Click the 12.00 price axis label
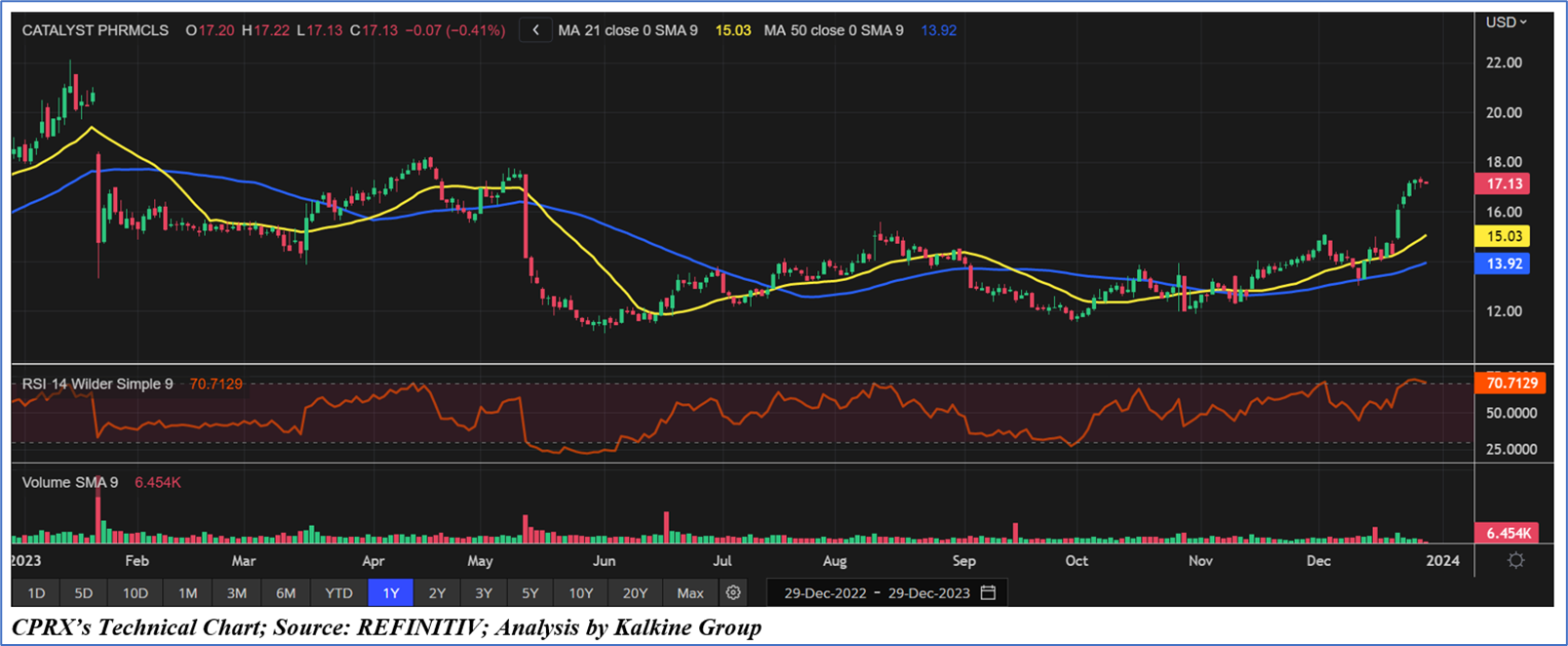Image resolution: width=1568 pixels, height=646 pixels. (1504, 311)
